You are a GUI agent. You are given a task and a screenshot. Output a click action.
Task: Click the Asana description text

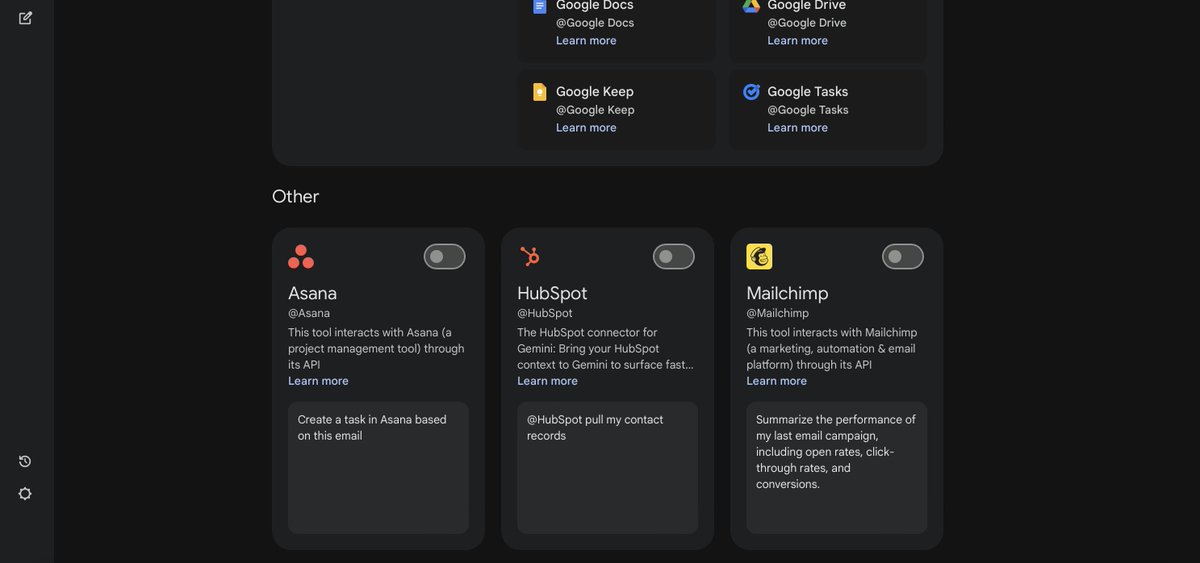(x=376, y=349)
